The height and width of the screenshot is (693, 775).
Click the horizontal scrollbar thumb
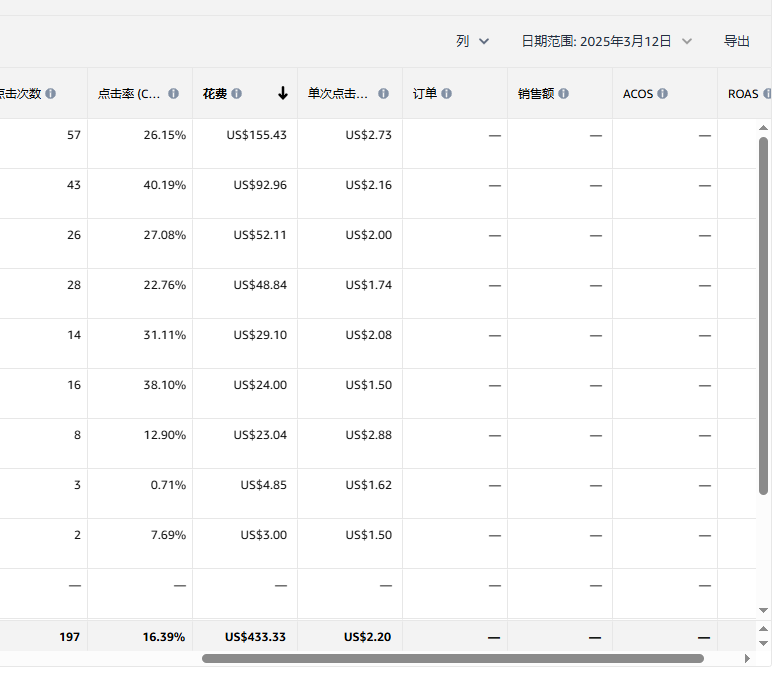pyautogui.click(x=453, y=658)
